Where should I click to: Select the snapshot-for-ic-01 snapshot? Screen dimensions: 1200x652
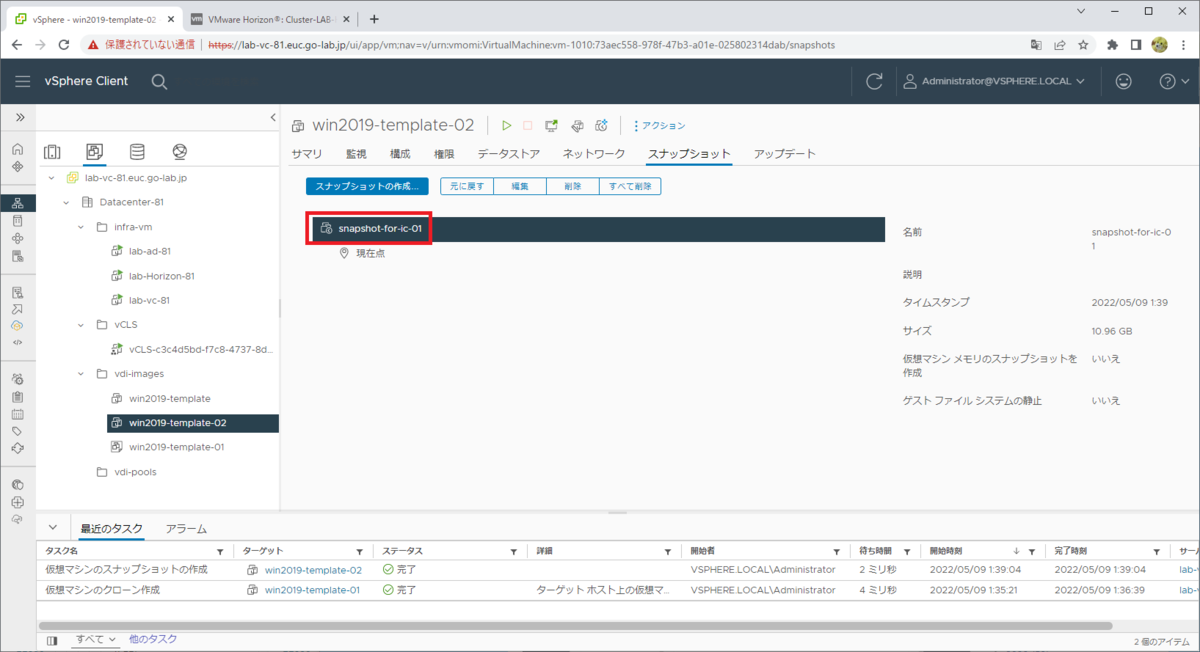598,229
